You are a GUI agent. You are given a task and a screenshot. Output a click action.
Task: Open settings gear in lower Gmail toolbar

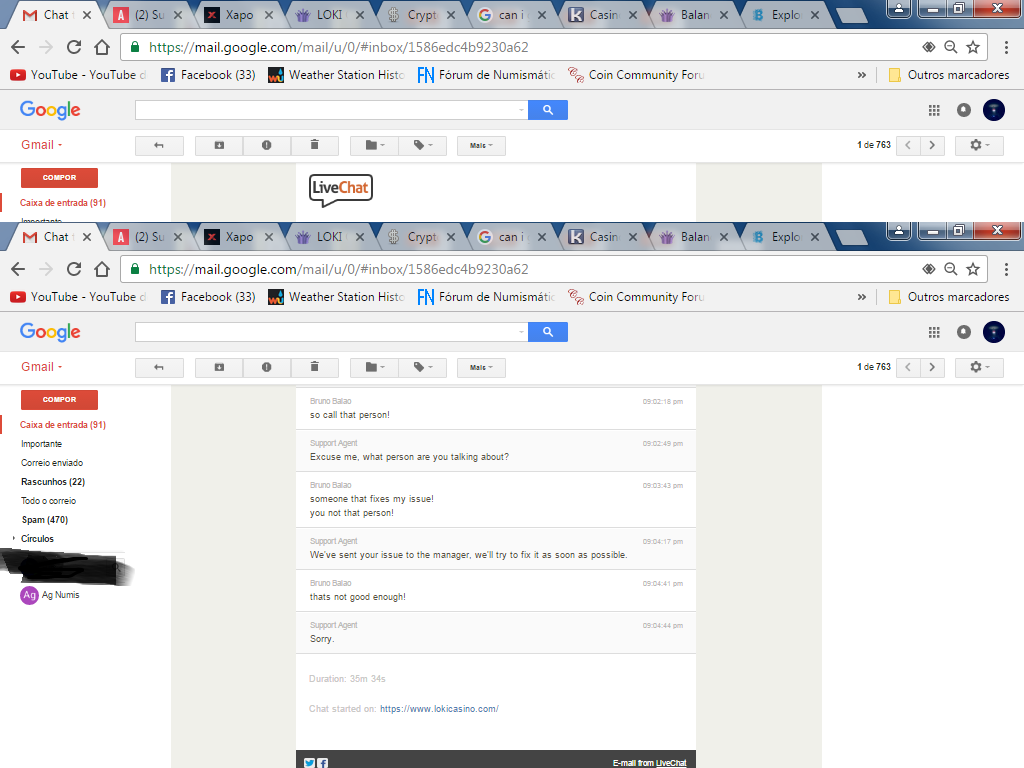(x=979, y=367)
